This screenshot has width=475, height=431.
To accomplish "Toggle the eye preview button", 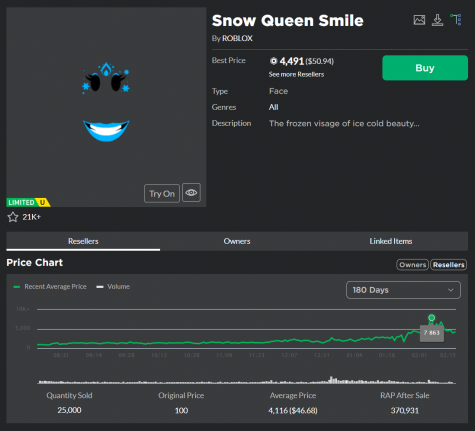I will (x=191, y=193).
